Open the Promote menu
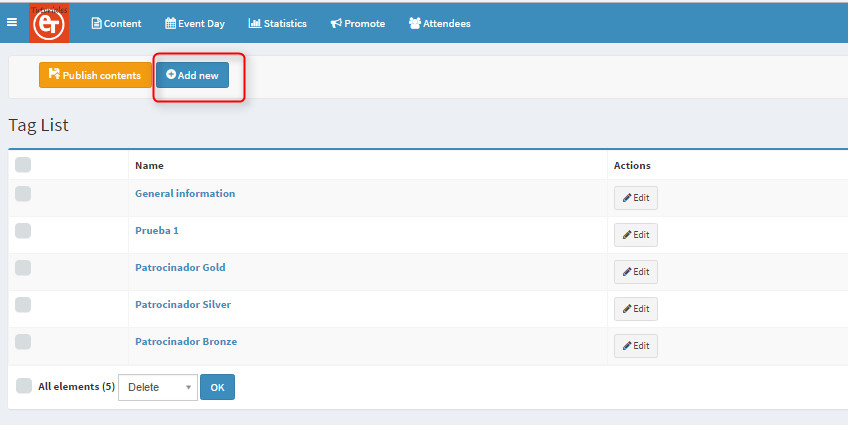848x425 pixels. pos(357,23)
